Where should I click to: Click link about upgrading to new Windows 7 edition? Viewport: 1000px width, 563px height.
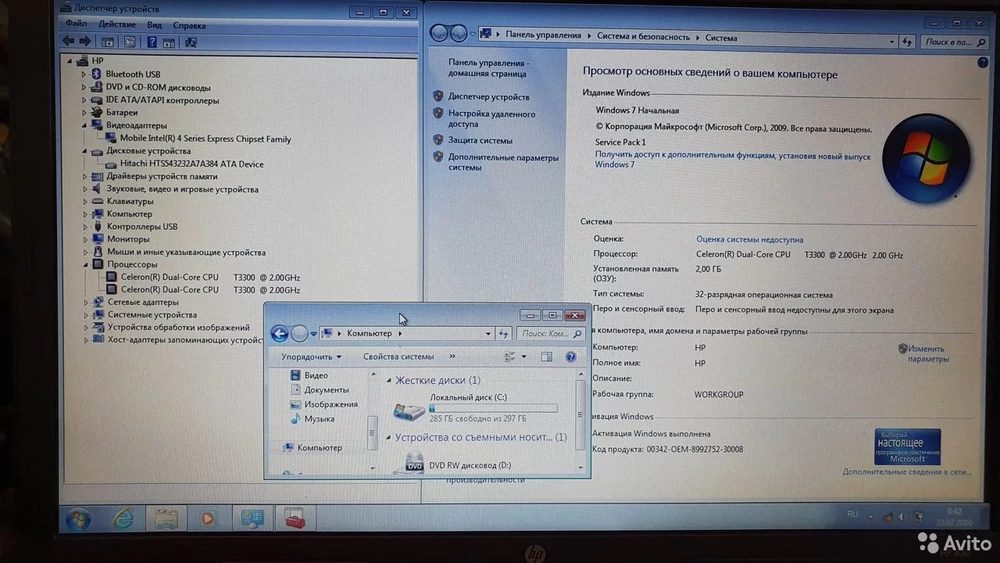[732, 159]
